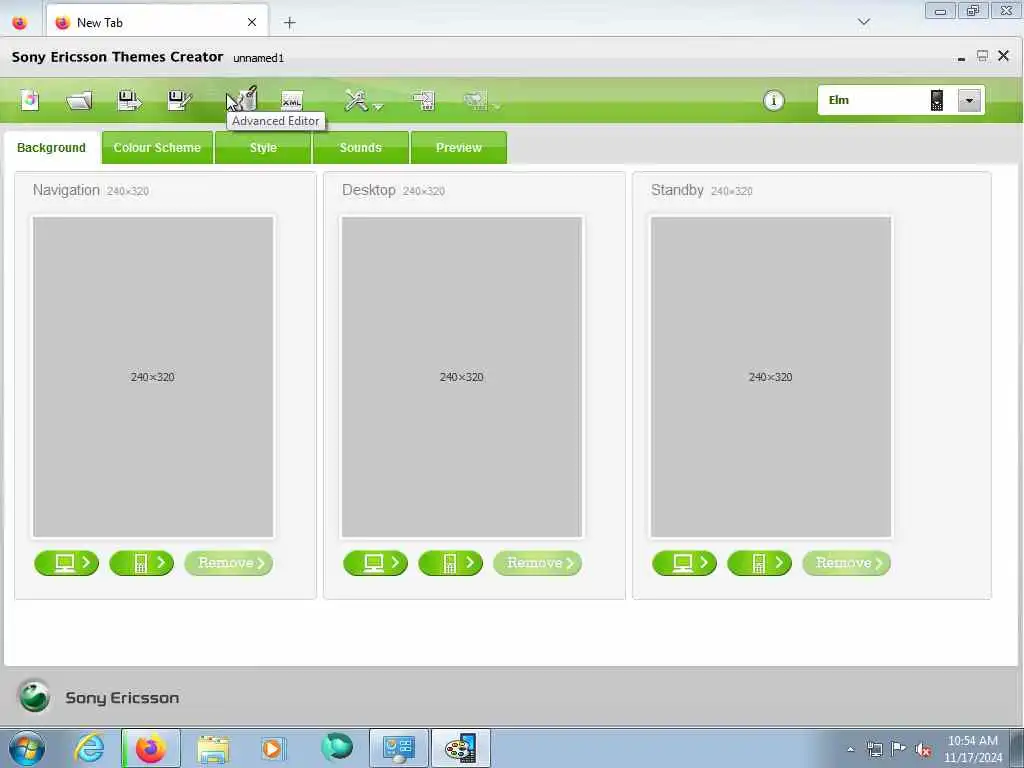Browse computer for Navigation background image
The width and height of the screenshot is (1024, 768).
(67, 563)
